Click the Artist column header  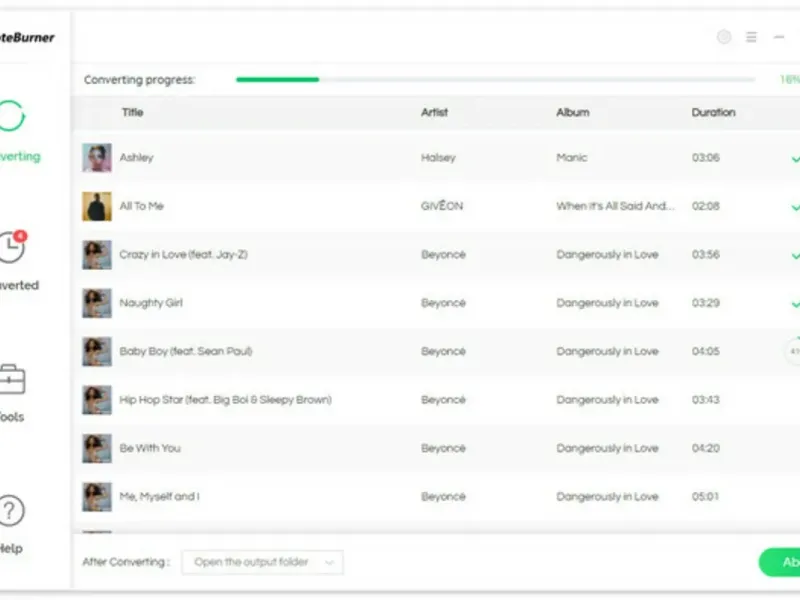click(434, 112)
